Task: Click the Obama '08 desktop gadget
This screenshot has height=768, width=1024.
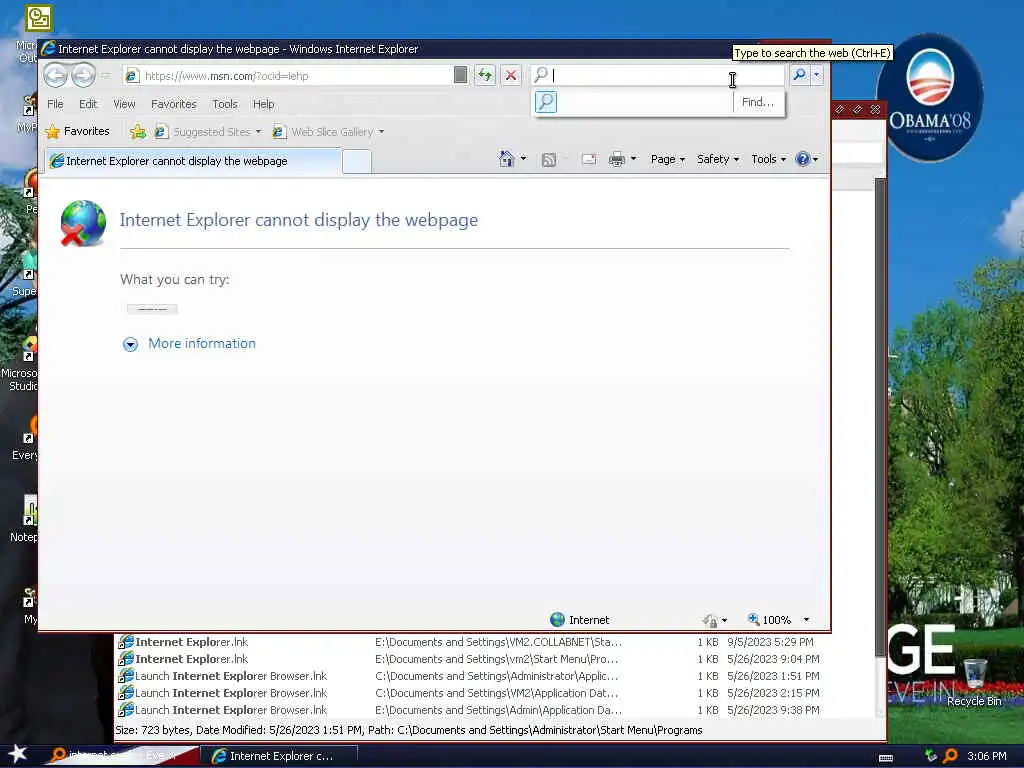Action: coord(929,97)
